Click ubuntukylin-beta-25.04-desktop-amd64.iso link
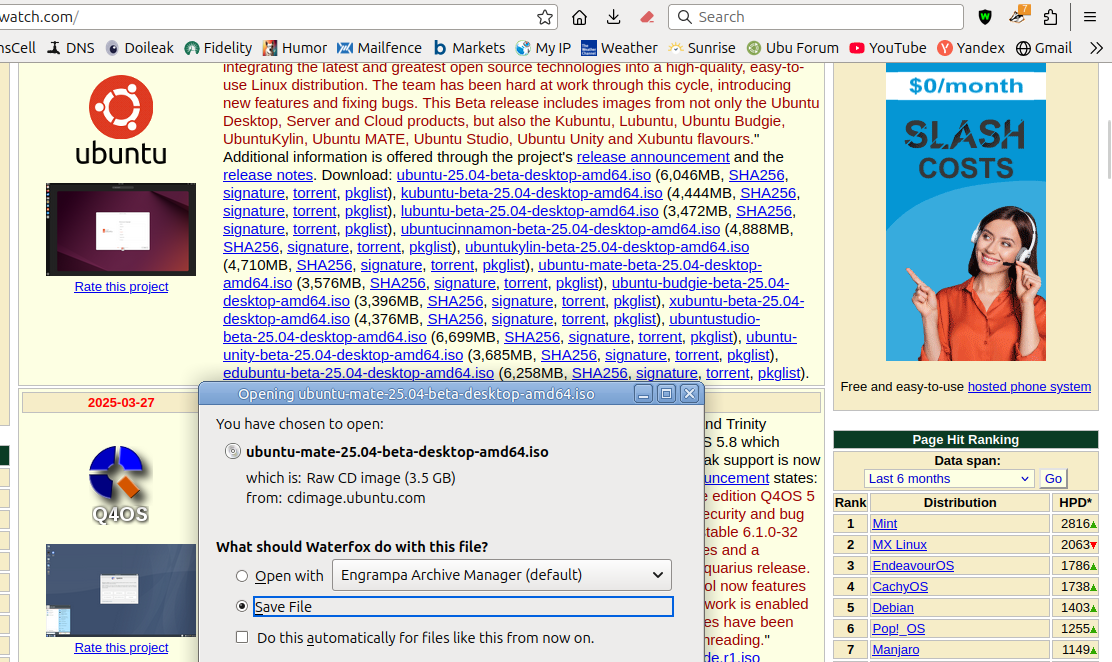1112x662 pixels. (606, 247)
